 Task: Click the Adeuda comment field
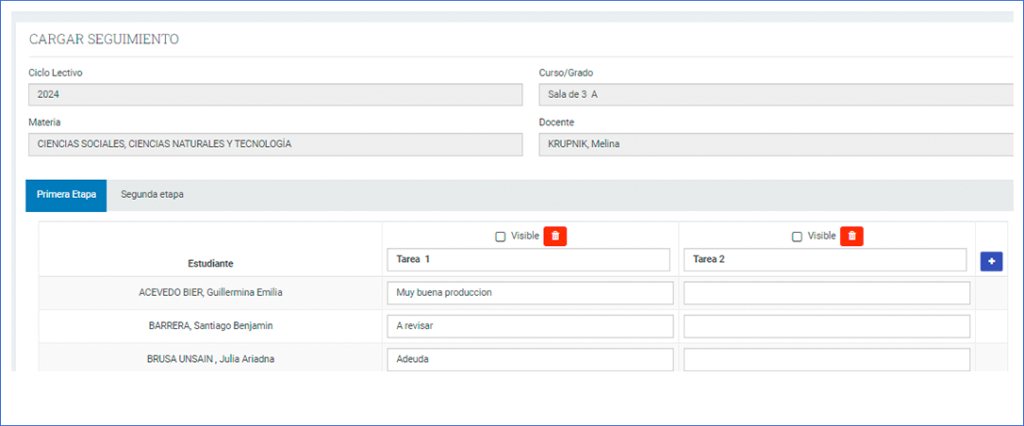[528, 359]
